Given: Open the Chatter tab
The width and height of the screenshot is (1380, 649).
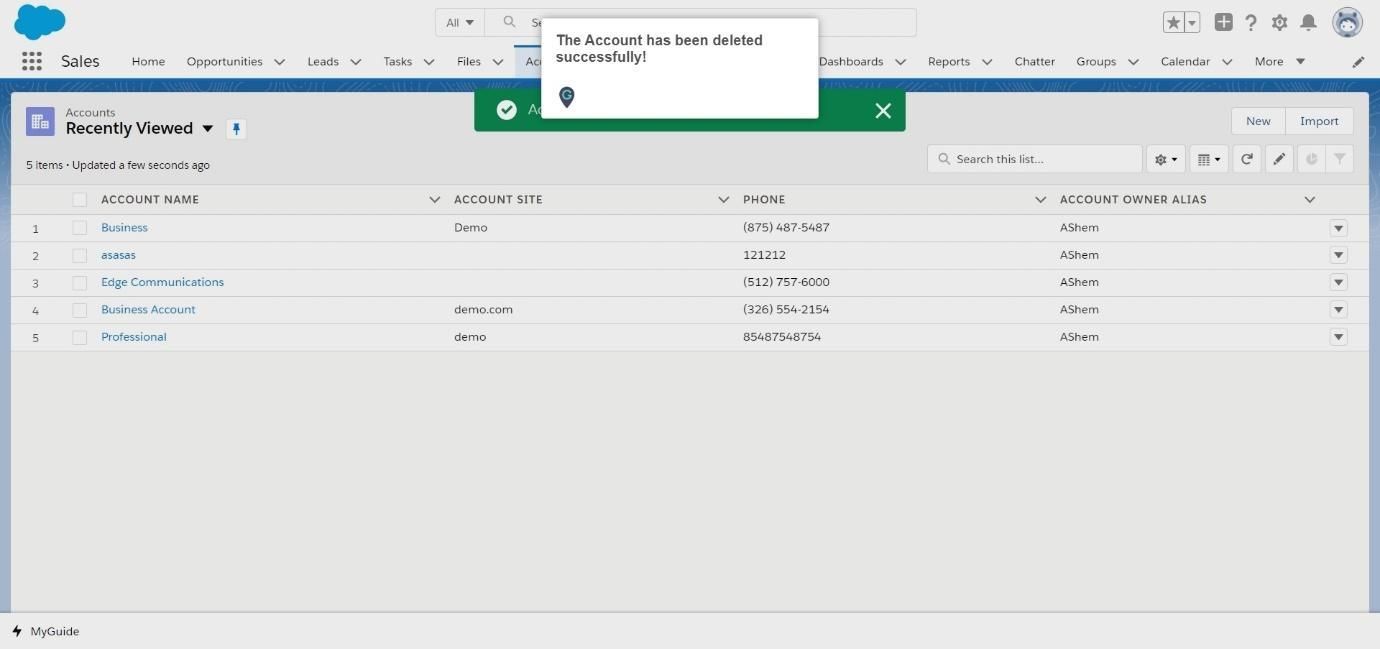Looking at the screenshot, I should click(1035, 62).
